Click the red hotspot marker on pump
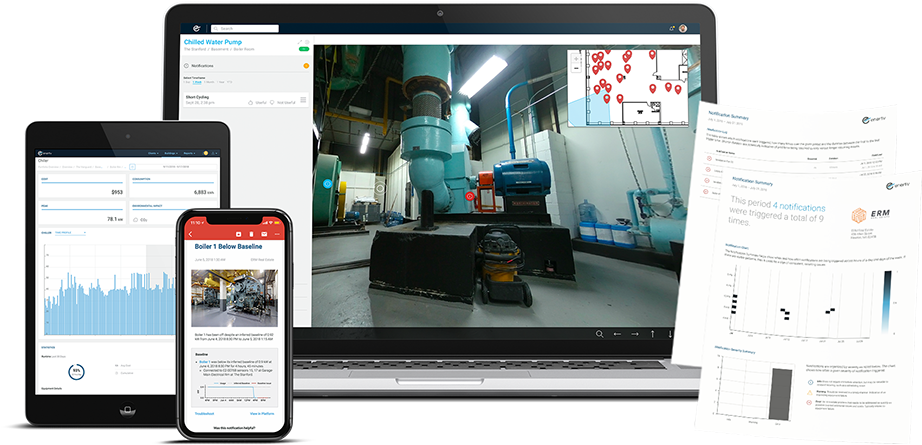This screenshot has height=445, width=922. (470, 196)
